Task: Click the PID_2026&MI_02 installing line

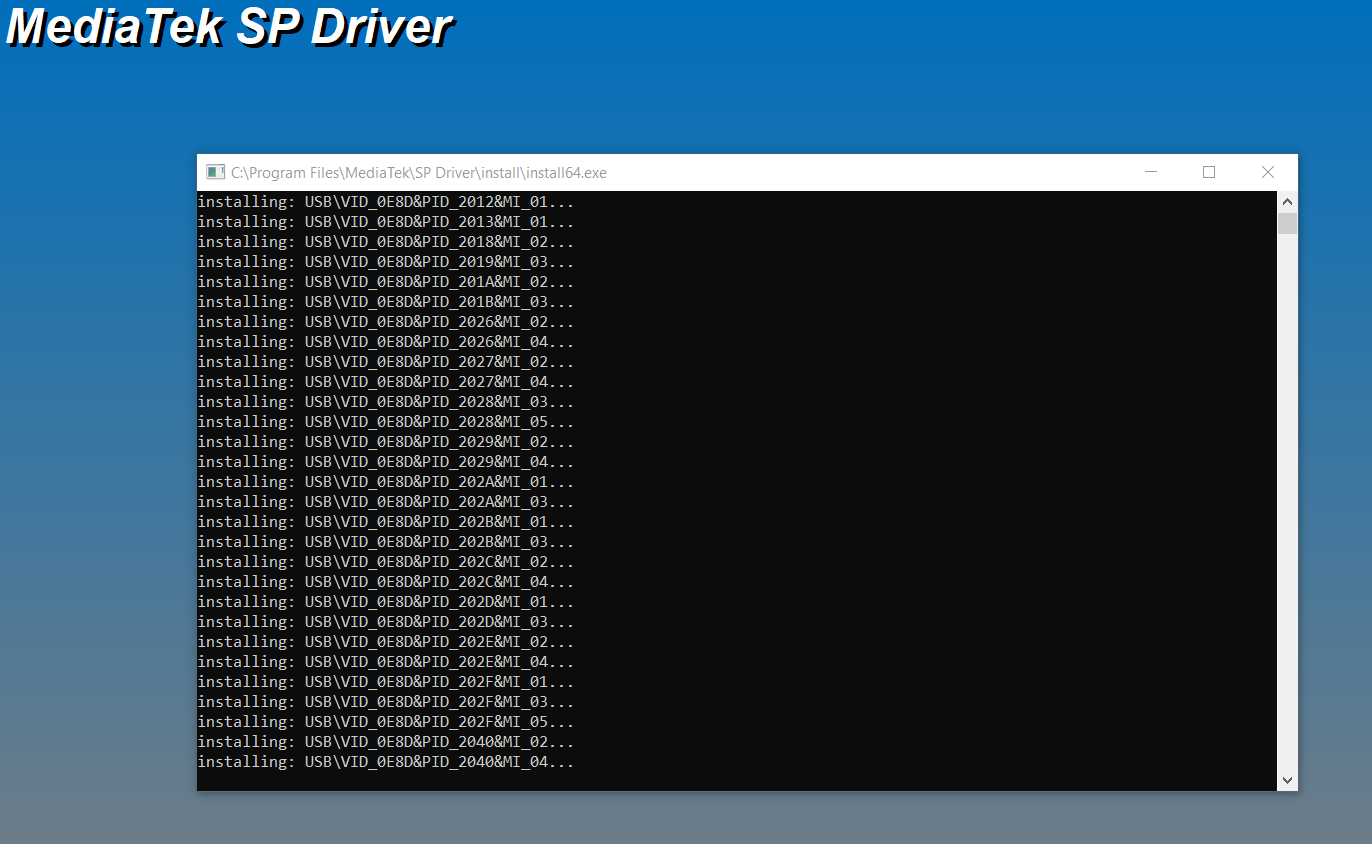Action: click(386, 322)
